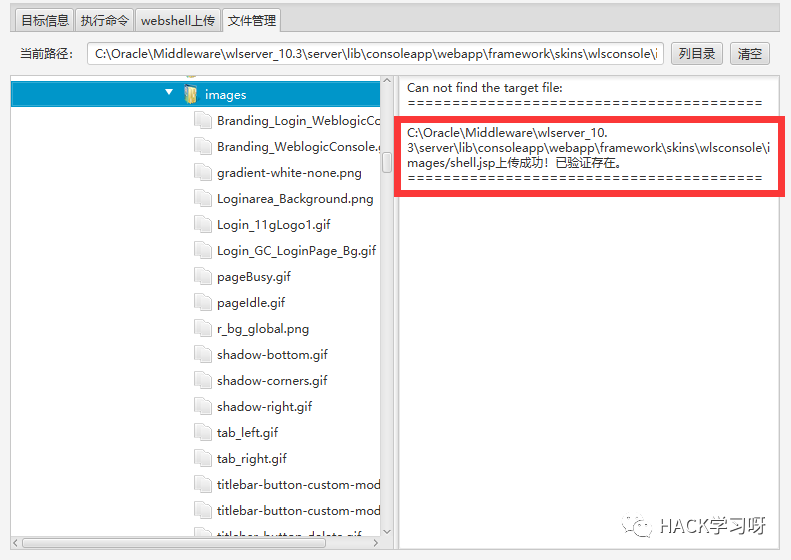Click file icon beside shadow-corners.gif

tap(203, 380)
